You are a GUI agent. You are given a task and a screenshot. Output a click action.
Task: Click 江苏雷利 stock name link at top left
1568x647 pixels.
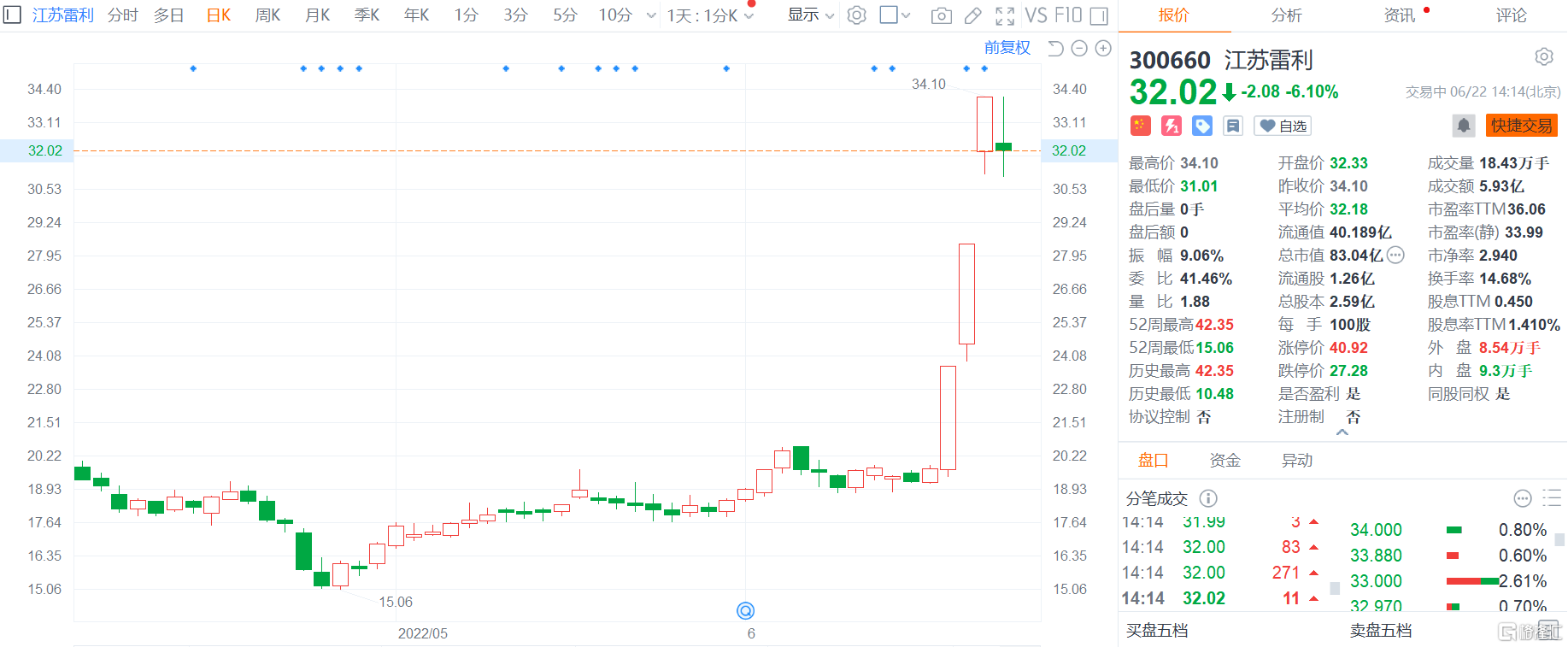click(x=63, y=15)
